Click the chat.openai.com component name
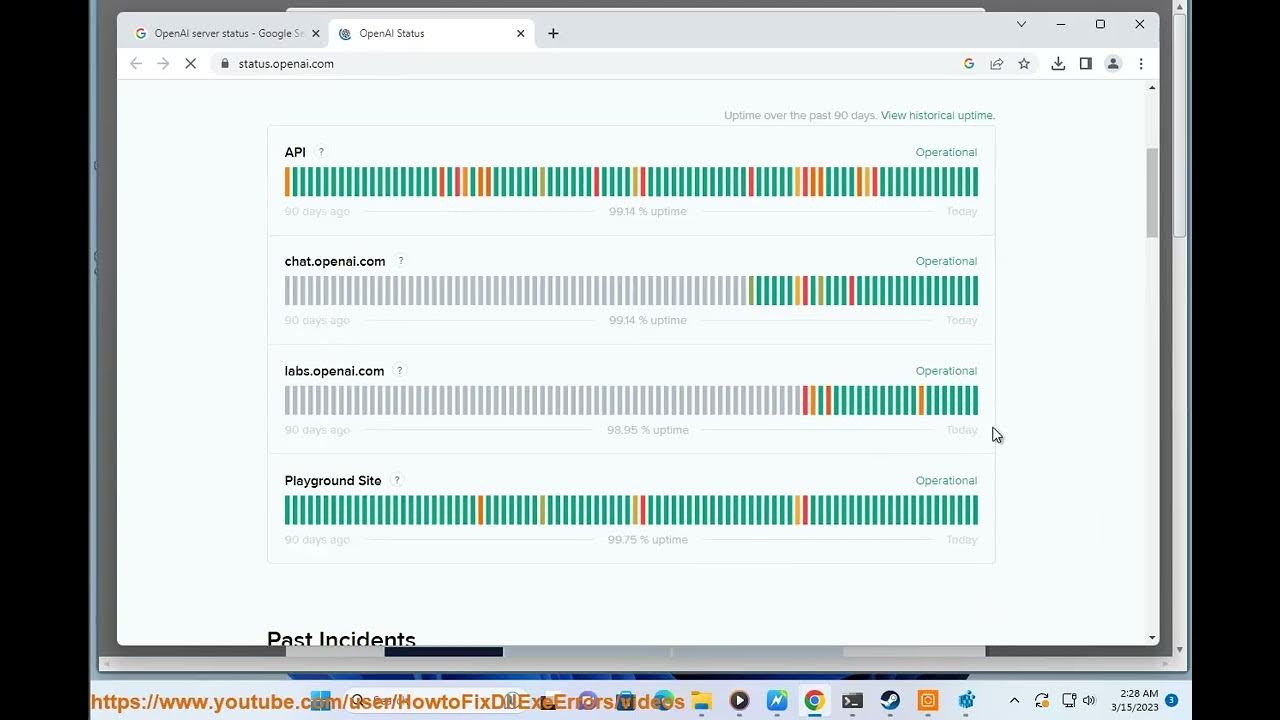The image size is (1280, 720). pos(335,261)
